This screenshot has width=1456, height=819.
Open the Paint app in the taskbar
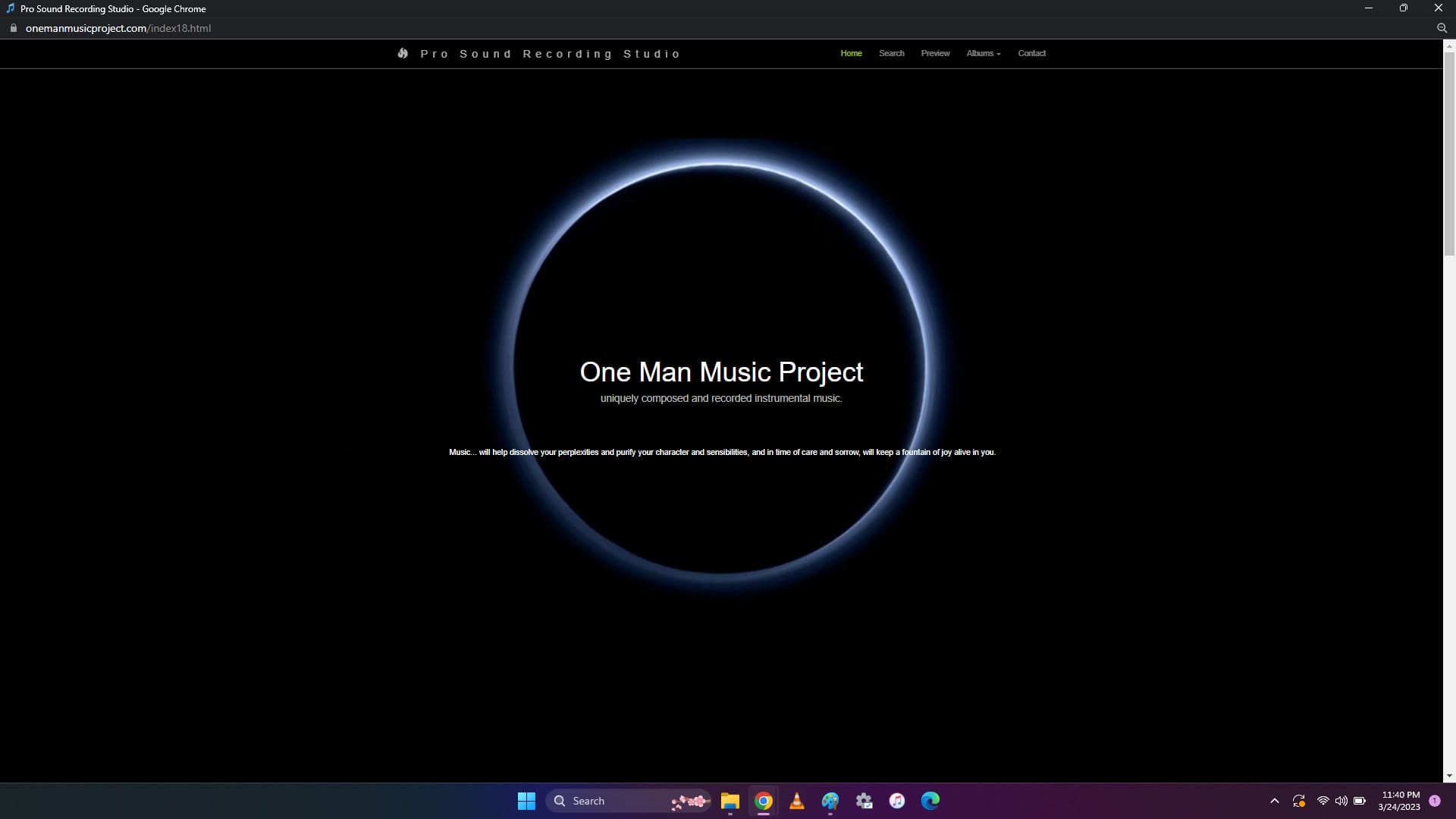830,801
